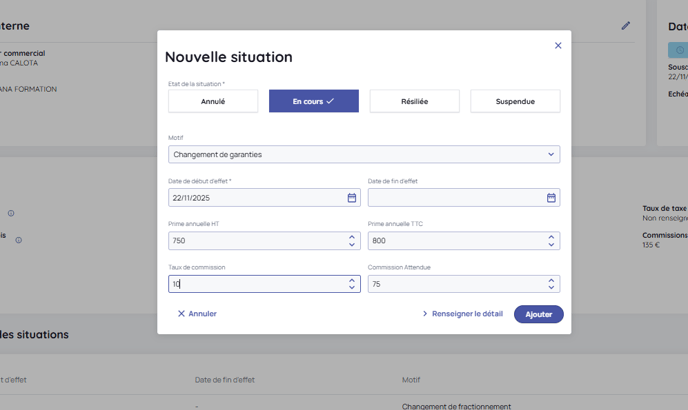The width and height of the screenshot is (688, 410).
Task: Decrease Prime annuelle TTC value
Action: click(x=551, y=245)
